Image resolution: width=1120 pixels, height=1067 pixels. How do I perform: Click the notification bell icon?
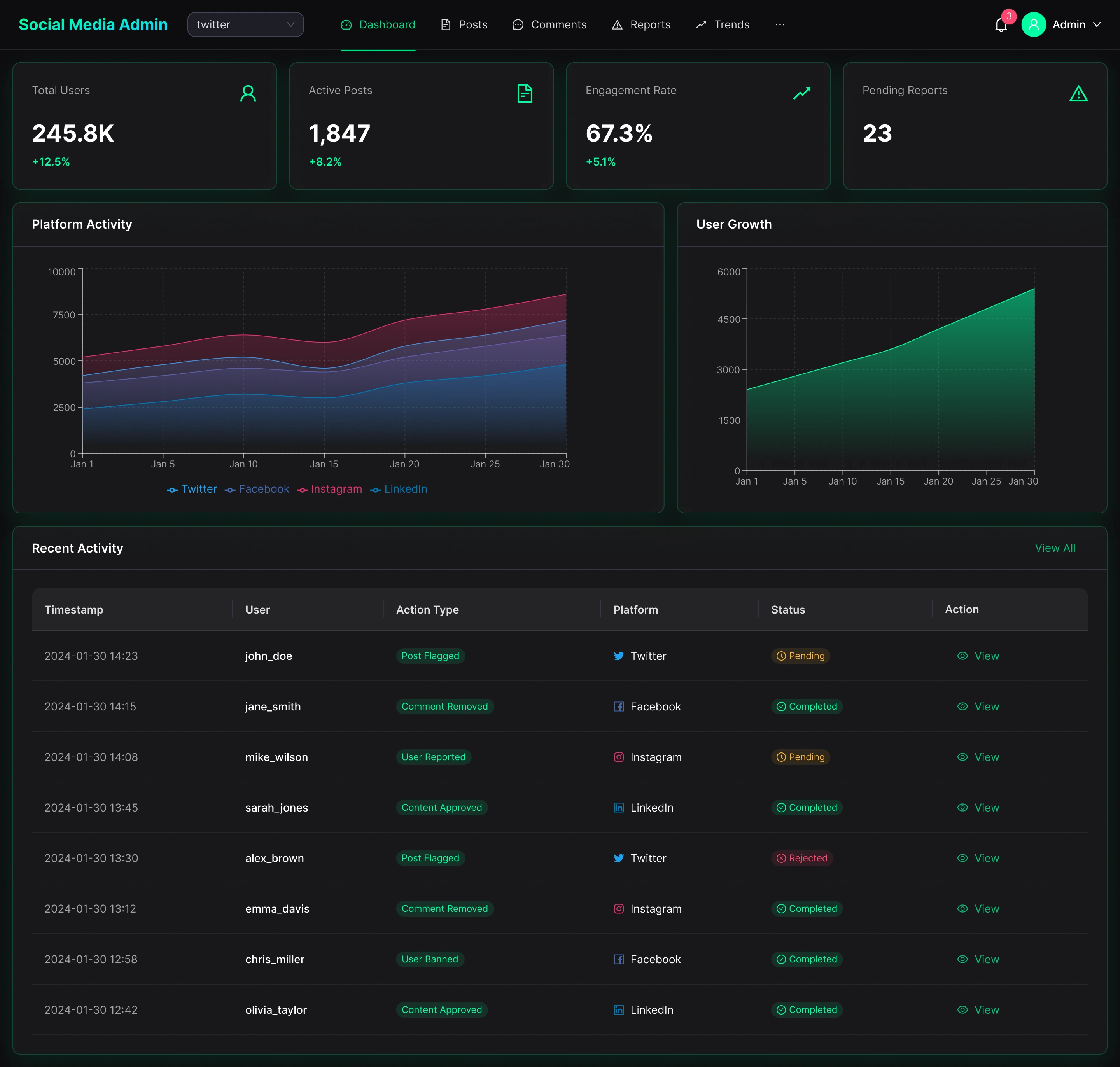coord(1001,25)
